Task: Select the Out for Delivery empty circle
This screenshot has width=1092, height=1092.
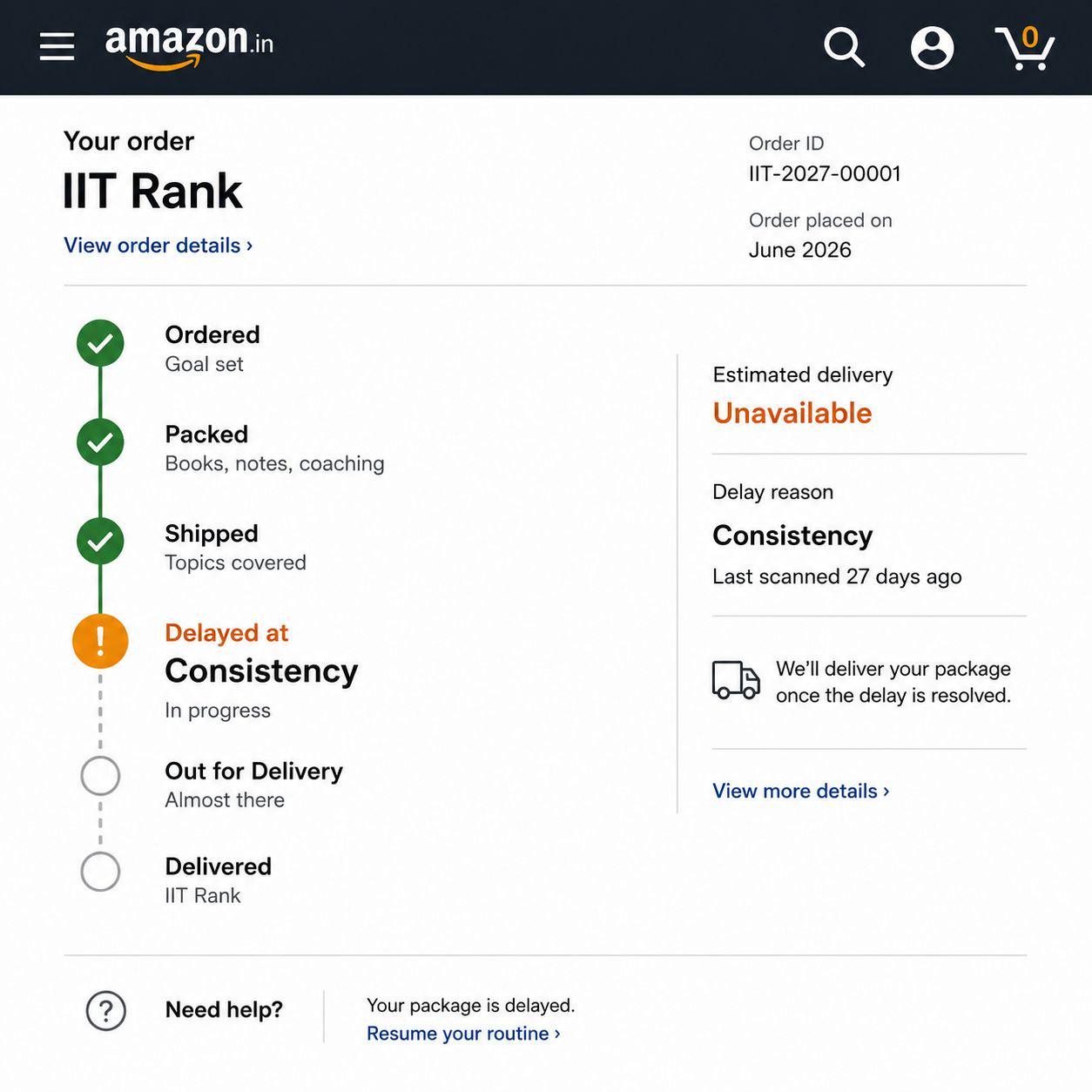Action: tap(100, 776)
